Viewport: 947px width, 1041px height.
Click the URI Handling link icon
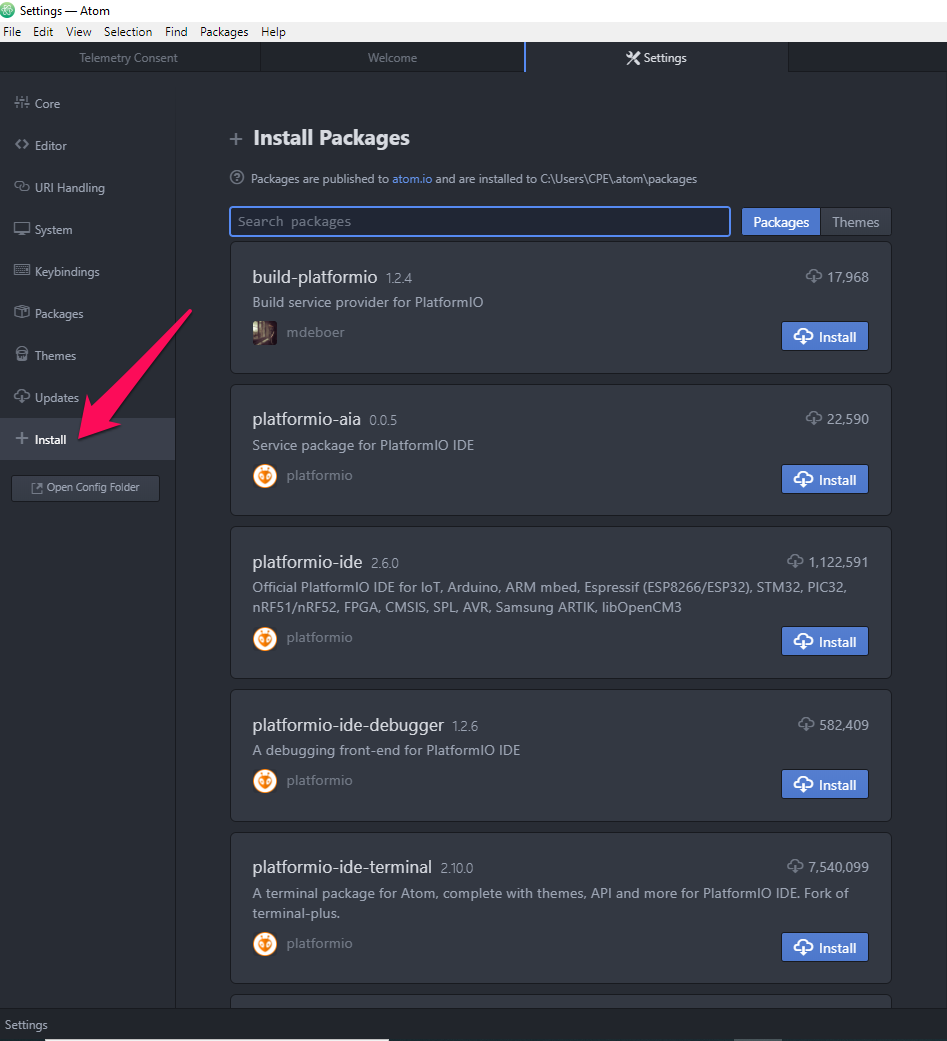22,187
